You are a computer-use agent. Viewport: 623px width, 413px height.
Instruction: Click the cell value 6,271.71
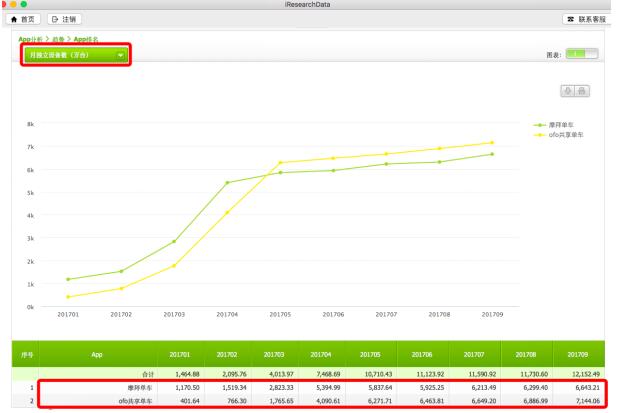point(380,401)
